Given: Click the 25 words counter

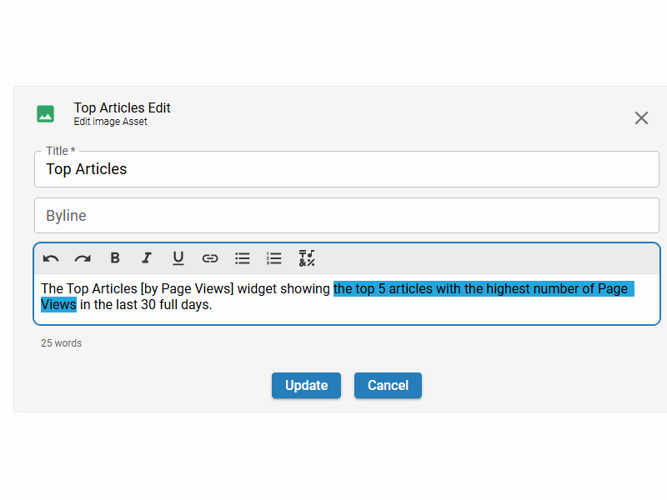Looking at the screenshot, I should [x=61, y=343].
